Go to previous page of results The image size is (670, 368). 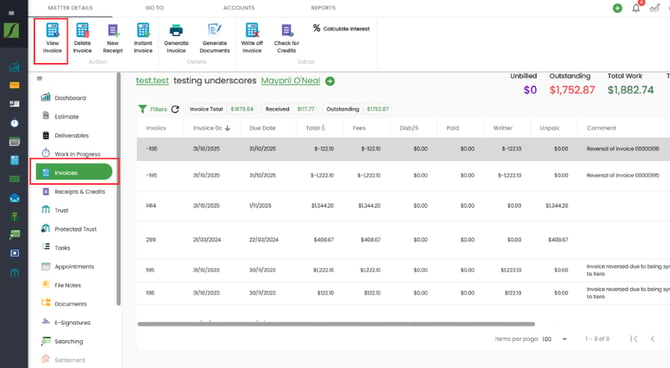pos(652,339)
